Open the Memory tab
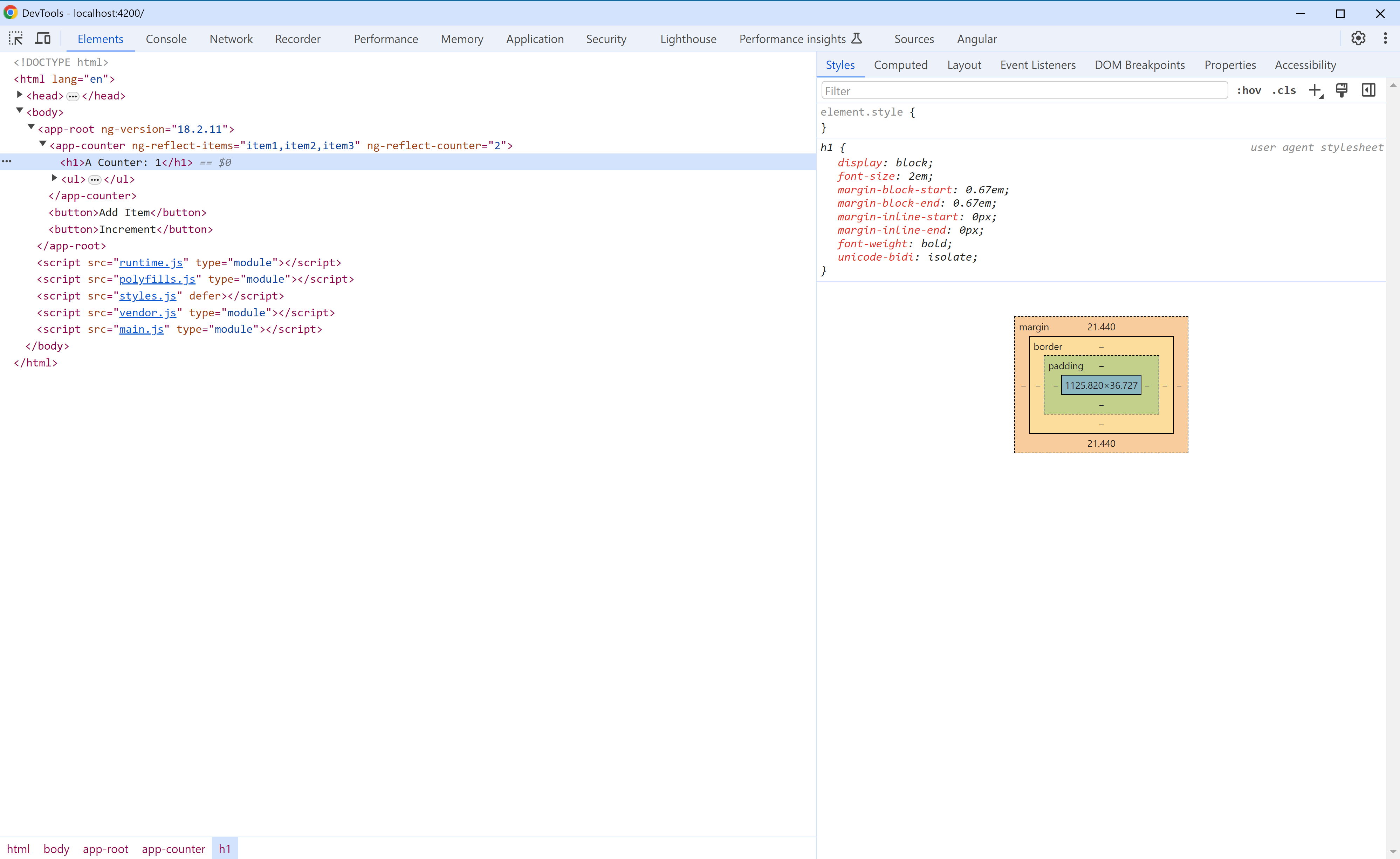This screenshot has width=1400, height=859. pos(462,39)
